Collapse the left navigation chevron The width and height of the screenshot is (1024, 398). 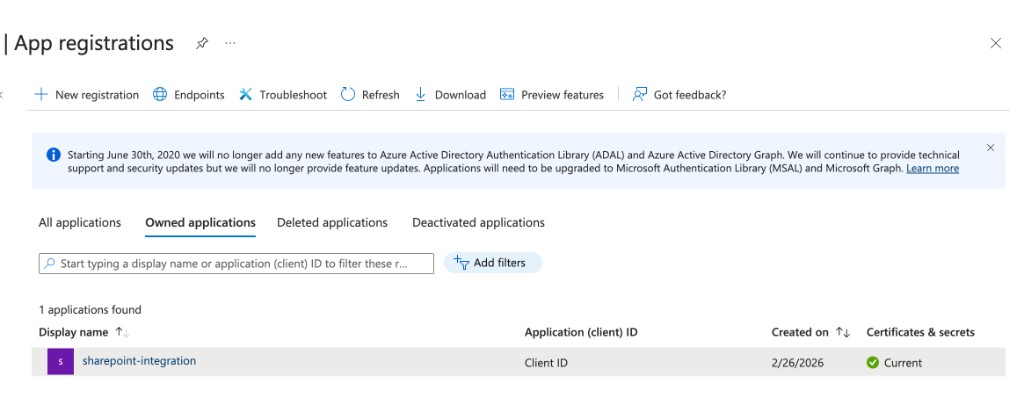coord(2,95)
